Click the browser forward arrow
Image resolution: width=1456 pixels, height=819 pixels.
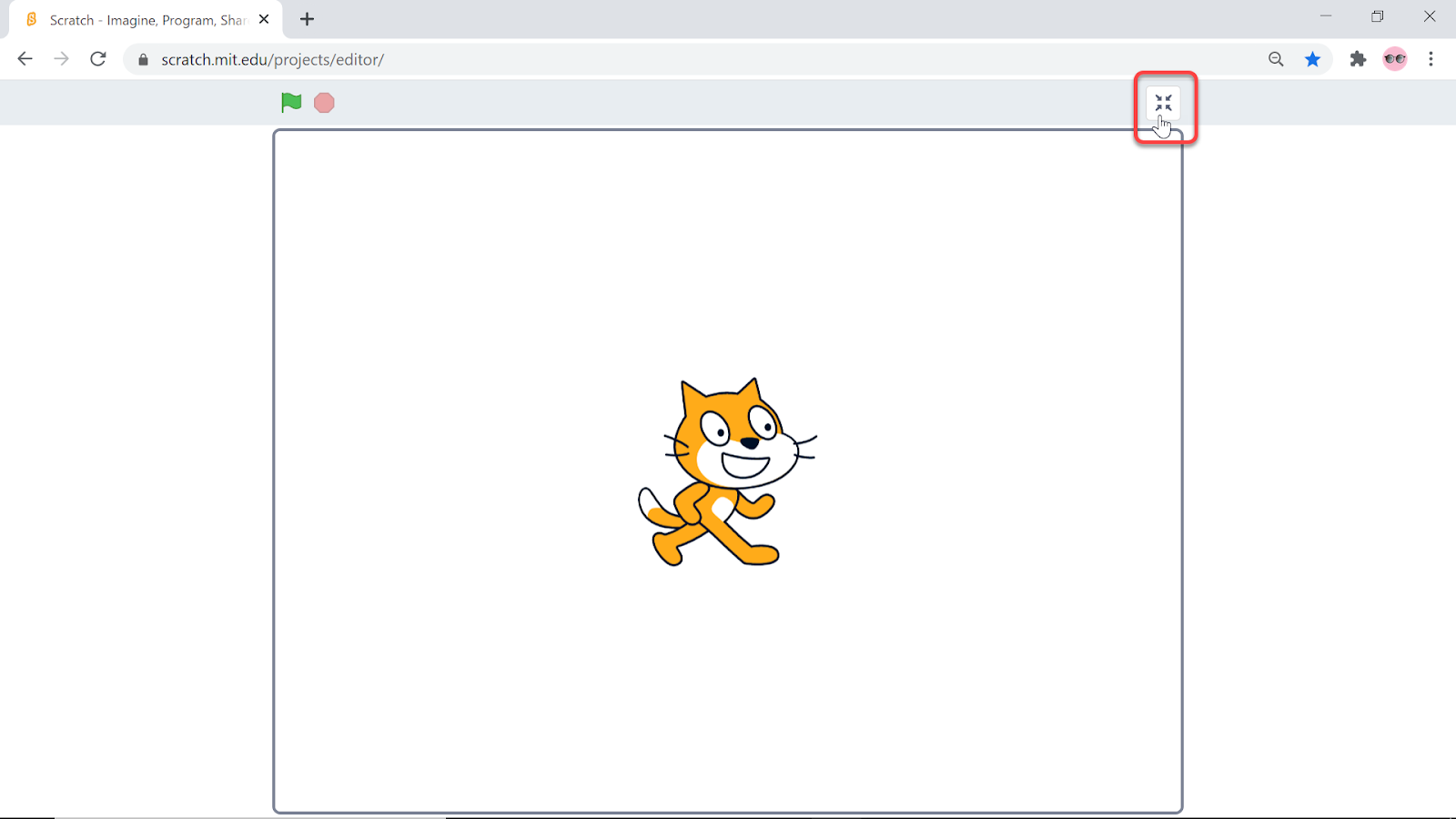coord(61,59)
